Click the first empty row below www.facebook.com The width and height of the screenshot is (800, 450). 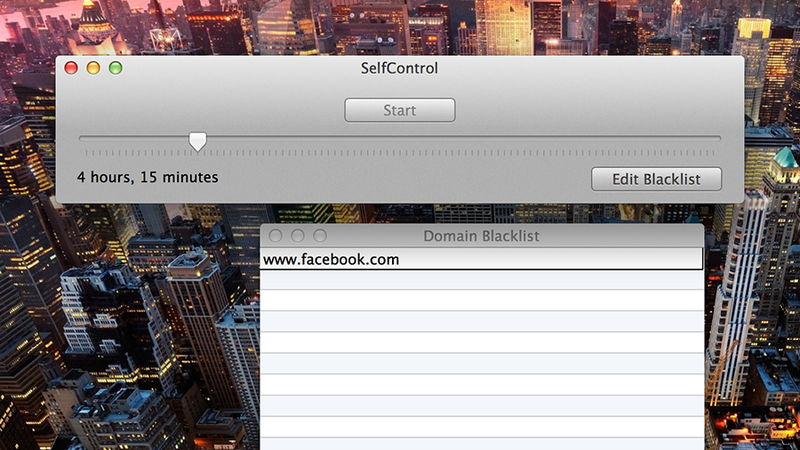point(481,280)
